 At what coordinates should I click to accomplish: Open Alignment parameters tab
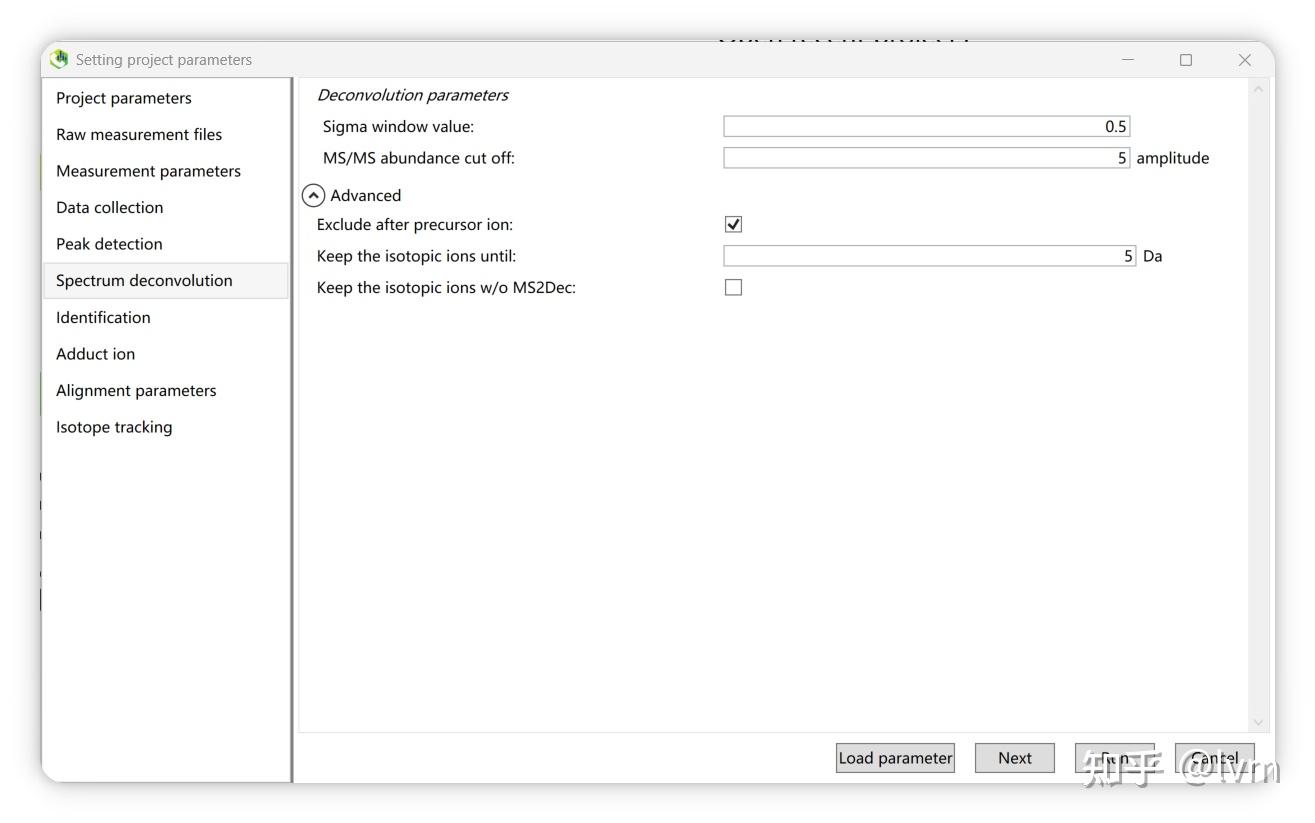coord(136,390)
